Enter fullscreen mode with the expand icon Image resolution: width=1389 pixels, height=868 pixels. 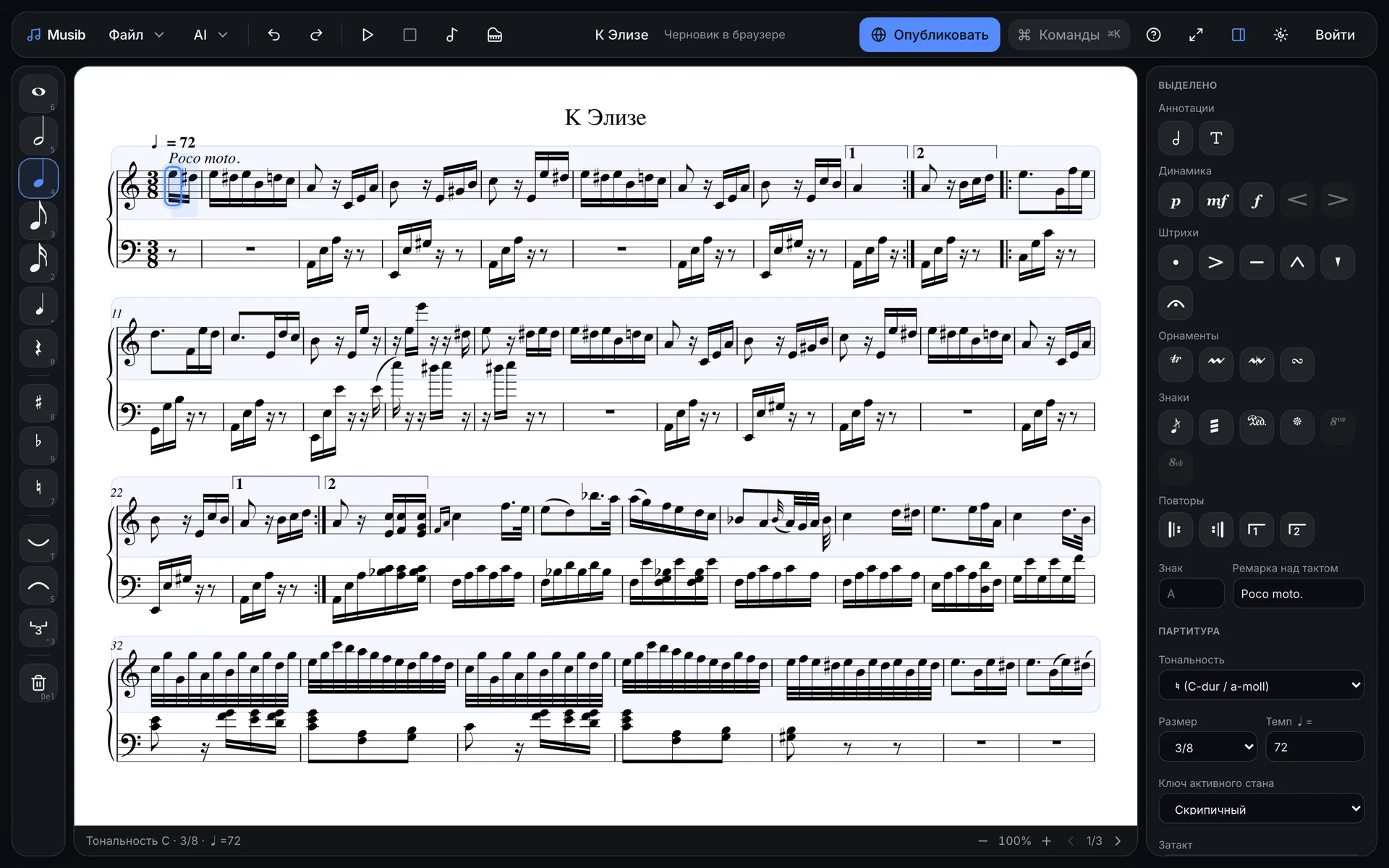1196,35
